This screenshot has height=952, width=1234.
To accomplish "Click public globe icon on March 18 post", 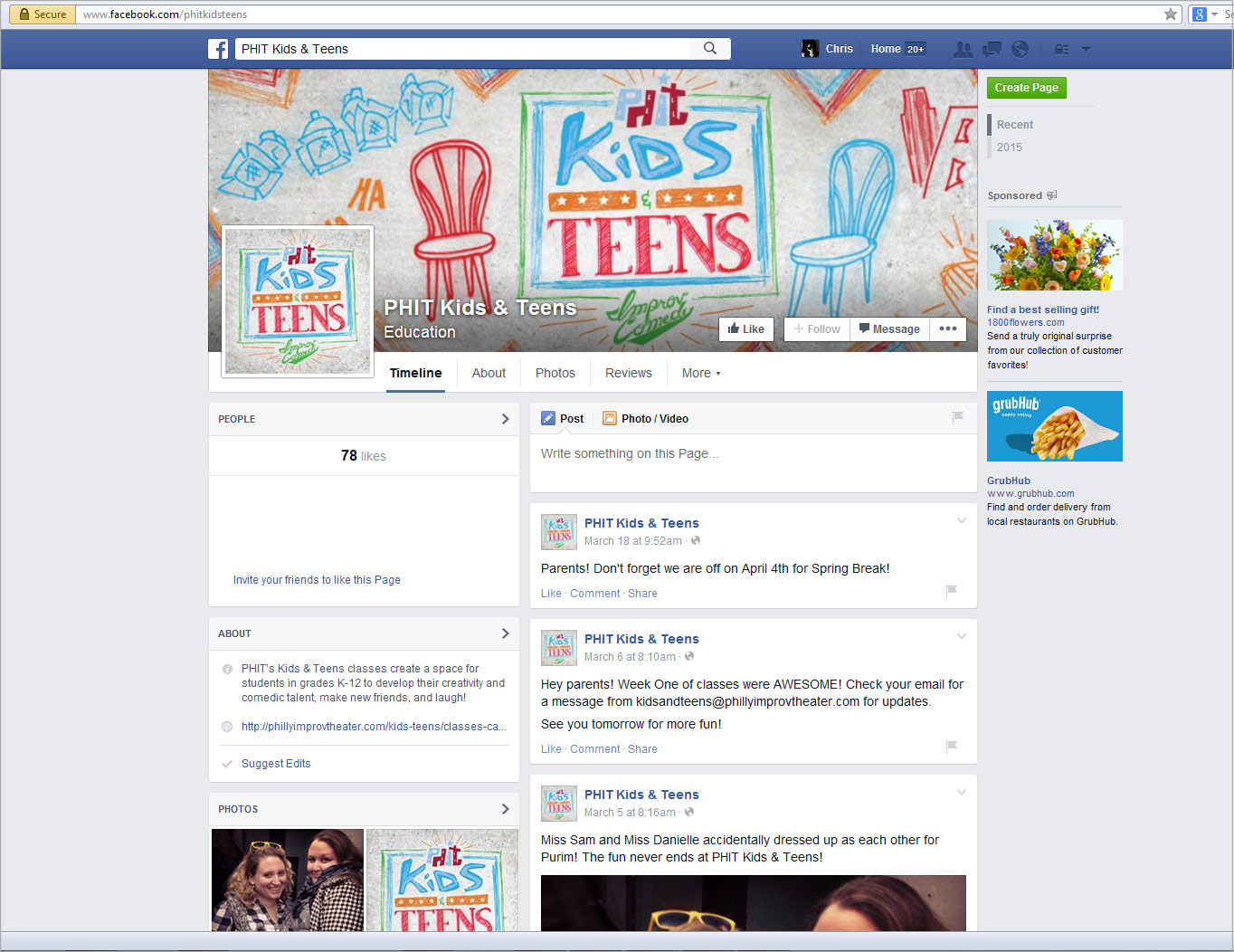I will pos(696,540).
